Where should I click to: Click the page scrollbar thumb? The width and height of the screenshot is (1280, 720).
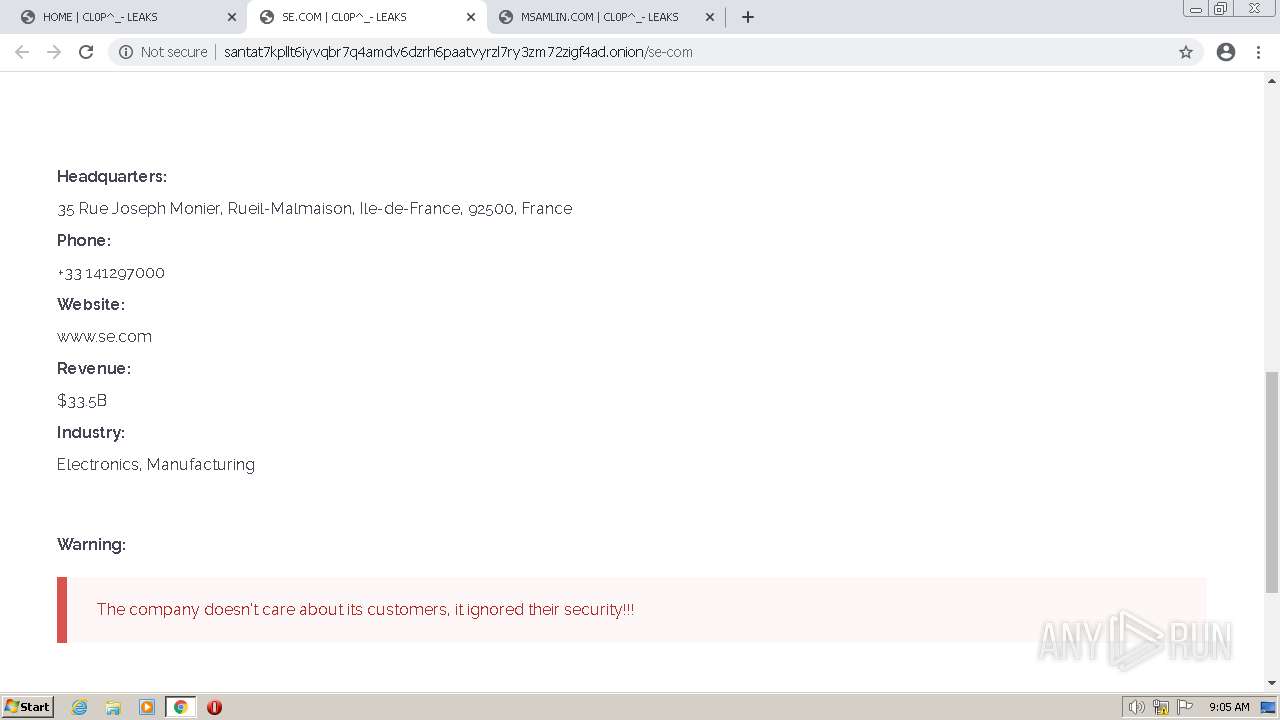[1272, 482]
